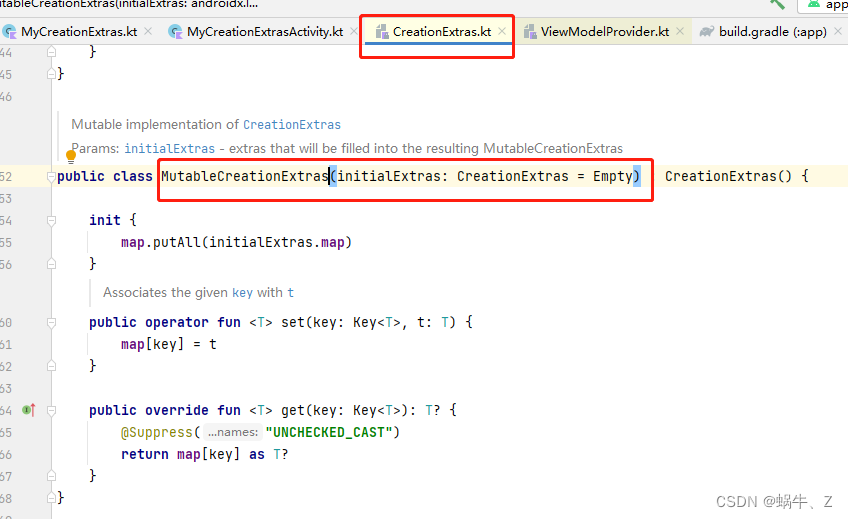
Task: Click the Kotlin class icon on MyCreationExtras.kt tab
Action: [9, 32]
